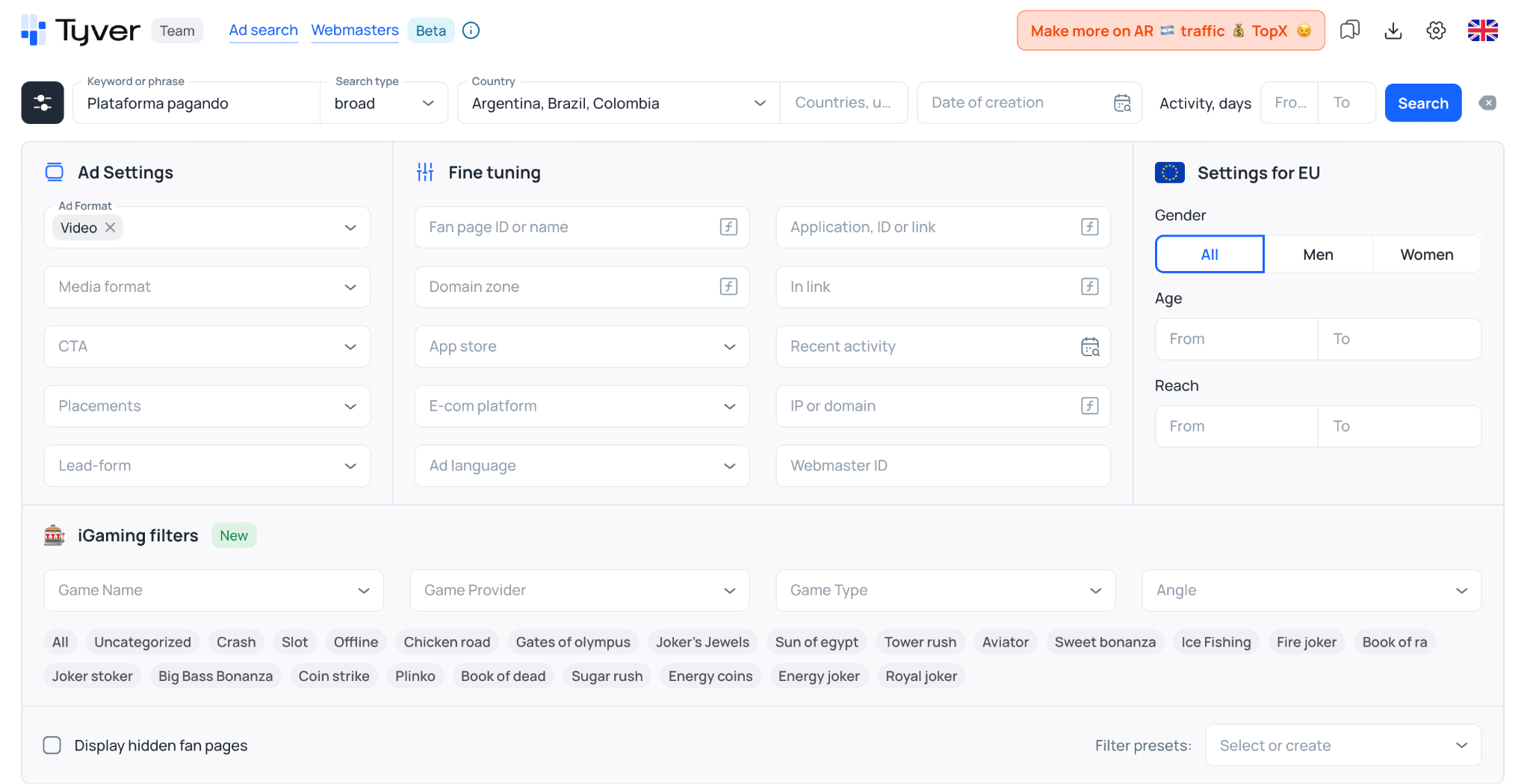The height and width of the screenshot is (784, 1530).
Task: Go to Ad search tab
Action: [263, 31]
